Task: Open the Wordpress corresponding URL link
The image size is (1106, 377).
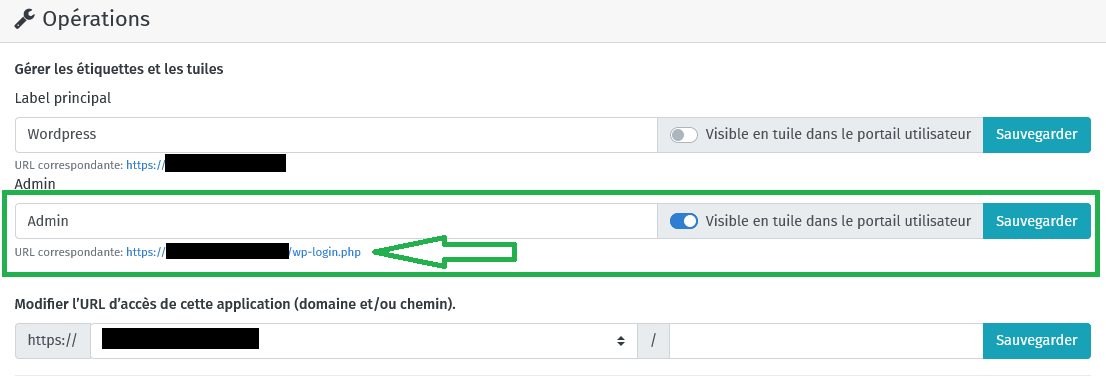Action: (x=206, y=165)
